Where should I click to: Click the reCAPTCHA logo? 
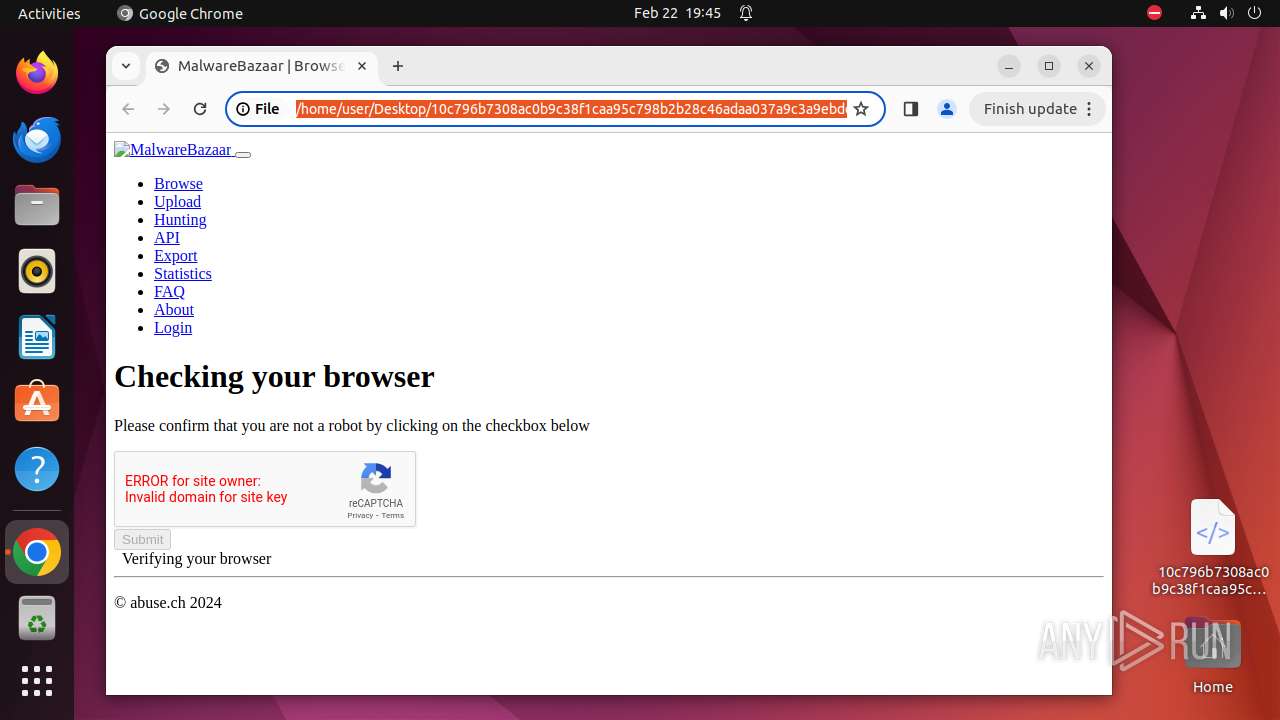(376, 478)
